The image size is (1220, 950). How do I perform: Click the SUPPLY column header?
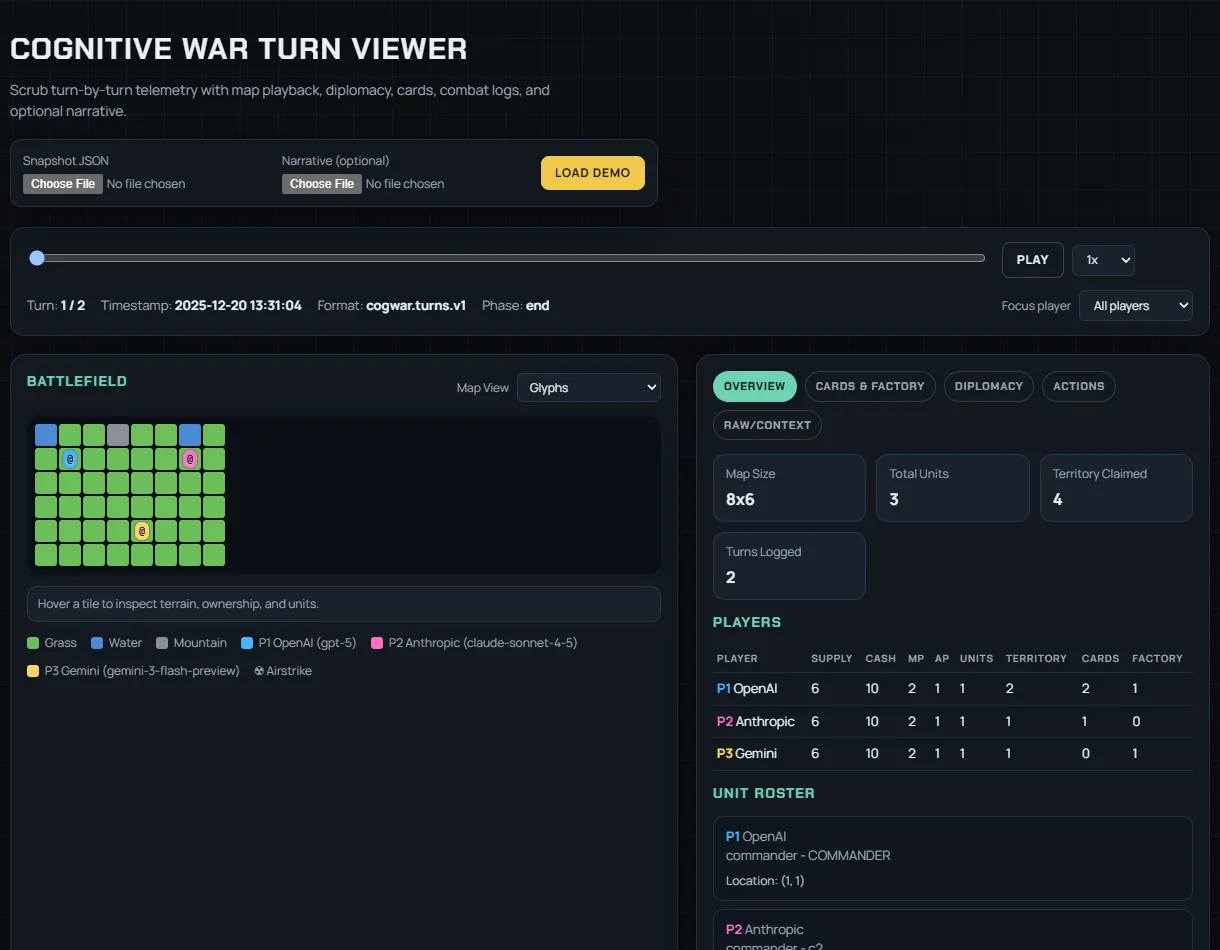[x=832, y=659]
